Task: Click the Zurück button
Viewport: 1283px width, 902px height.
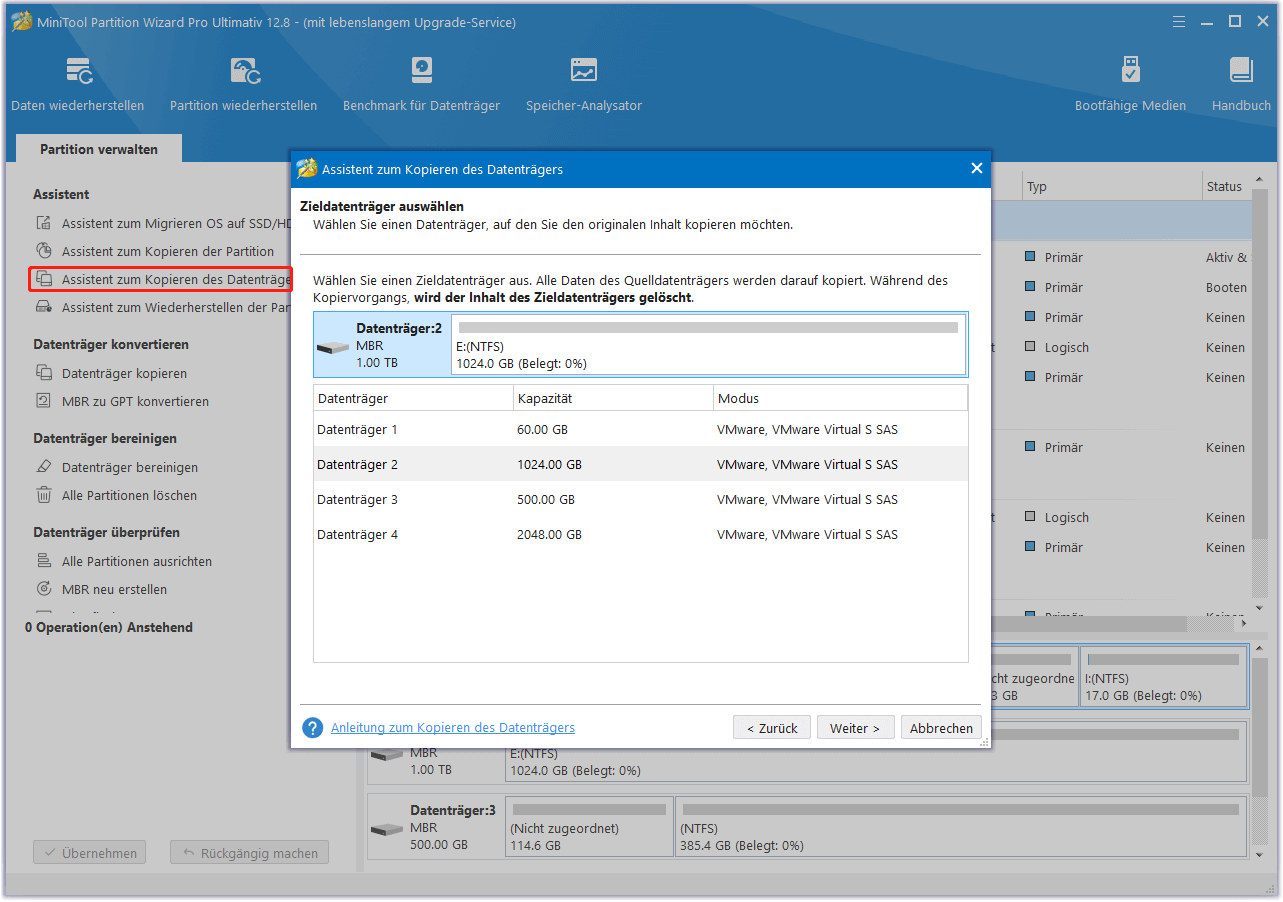Action: pos(772,728)
